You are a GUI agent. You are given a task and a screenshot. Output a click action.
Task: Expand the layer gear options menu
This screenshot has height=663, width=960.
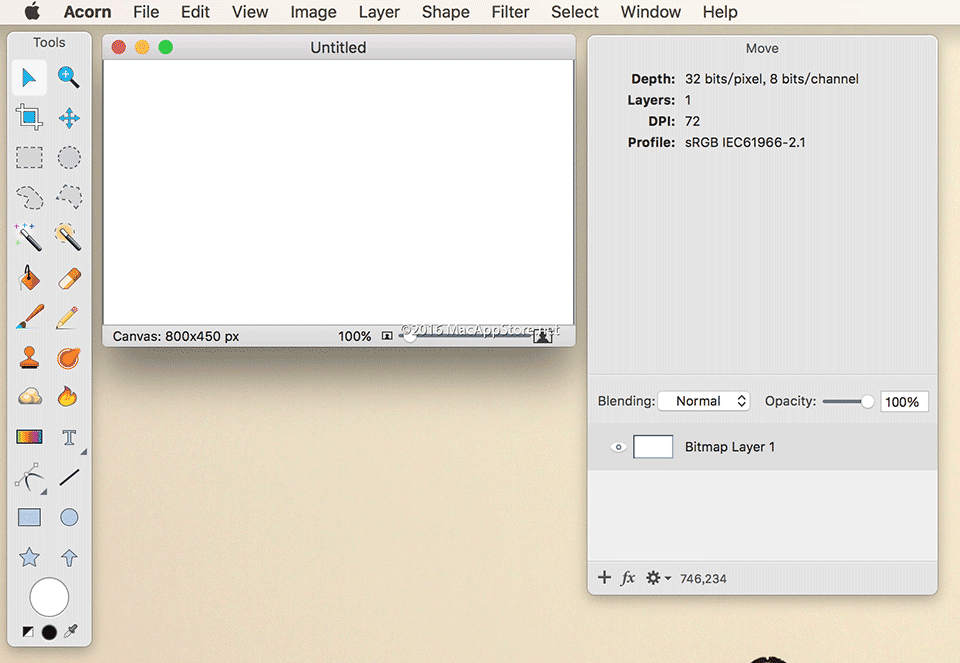(x=657, y=578)
